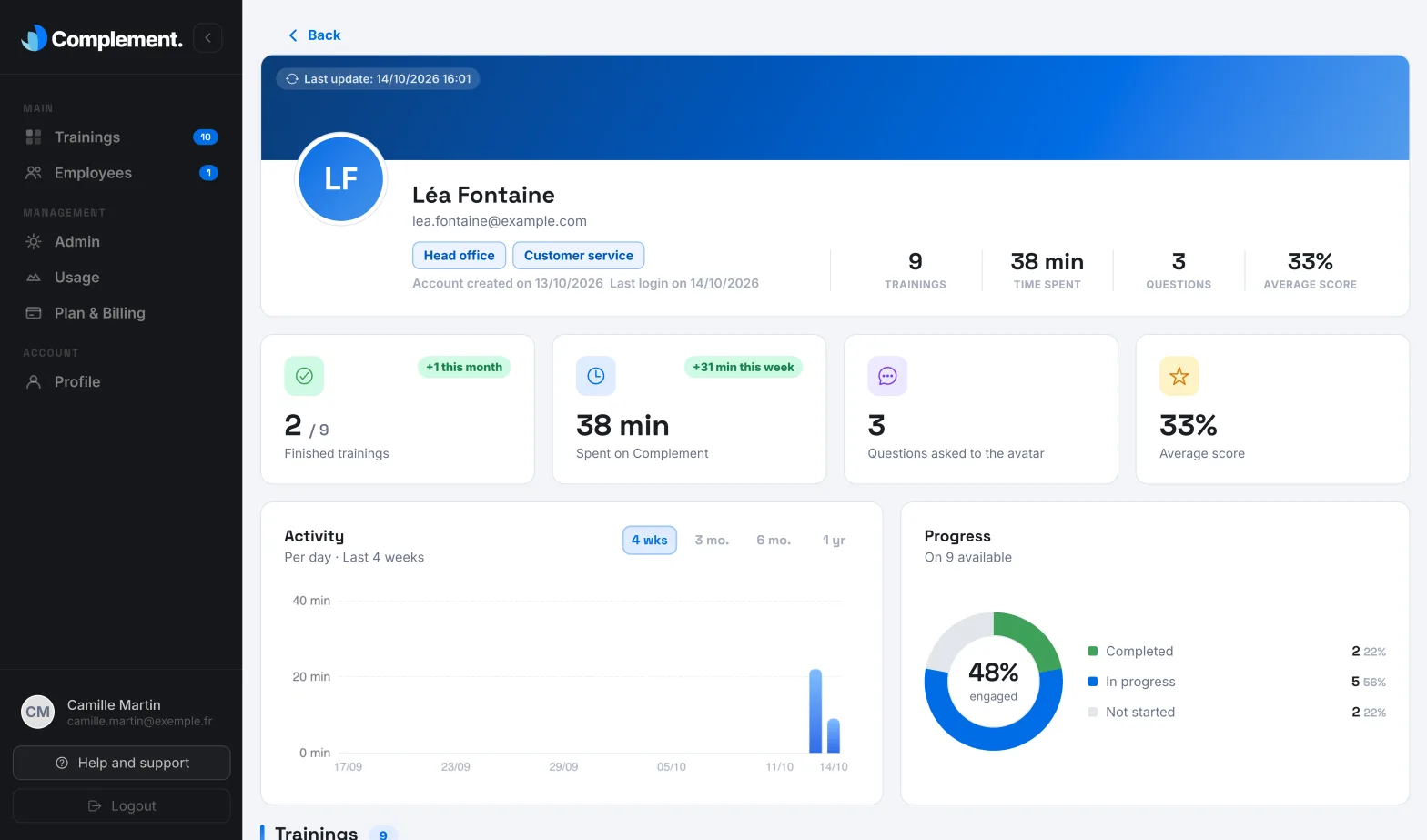1427x840 pixels.
Task: Click the Trainings grid icon in sidebar
Action: click(x=34, y=137)
